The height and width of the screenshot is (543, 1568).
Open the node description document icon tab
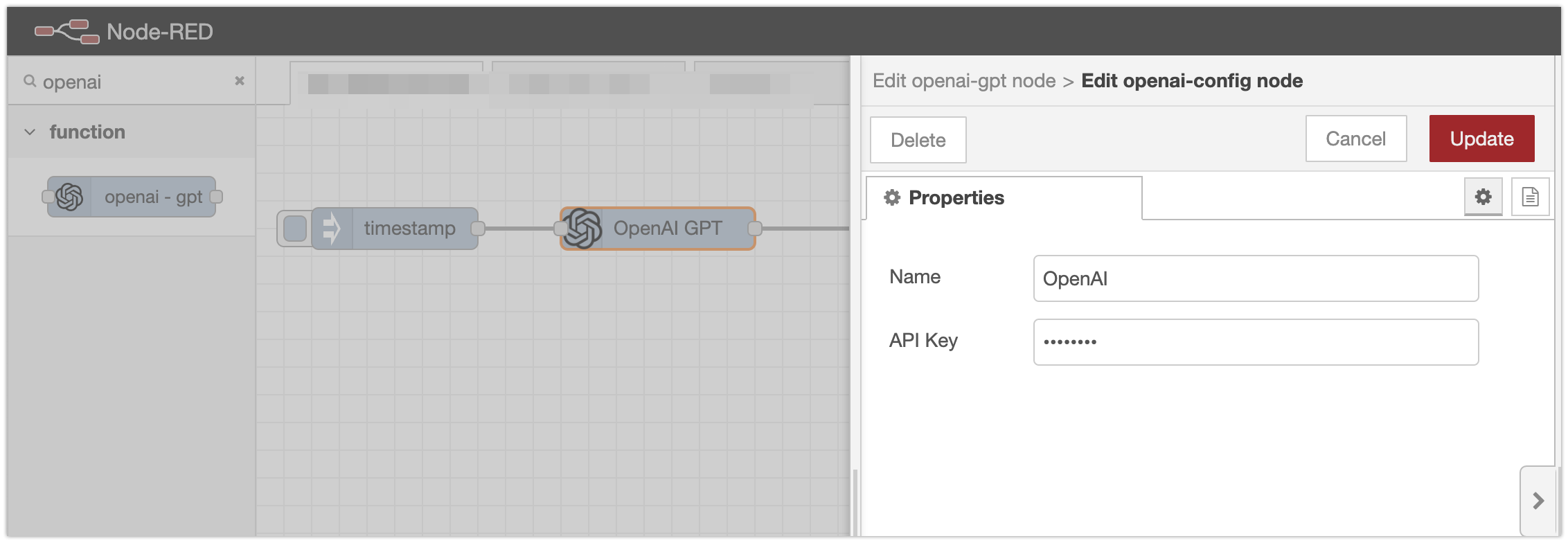coord(1531,197)
